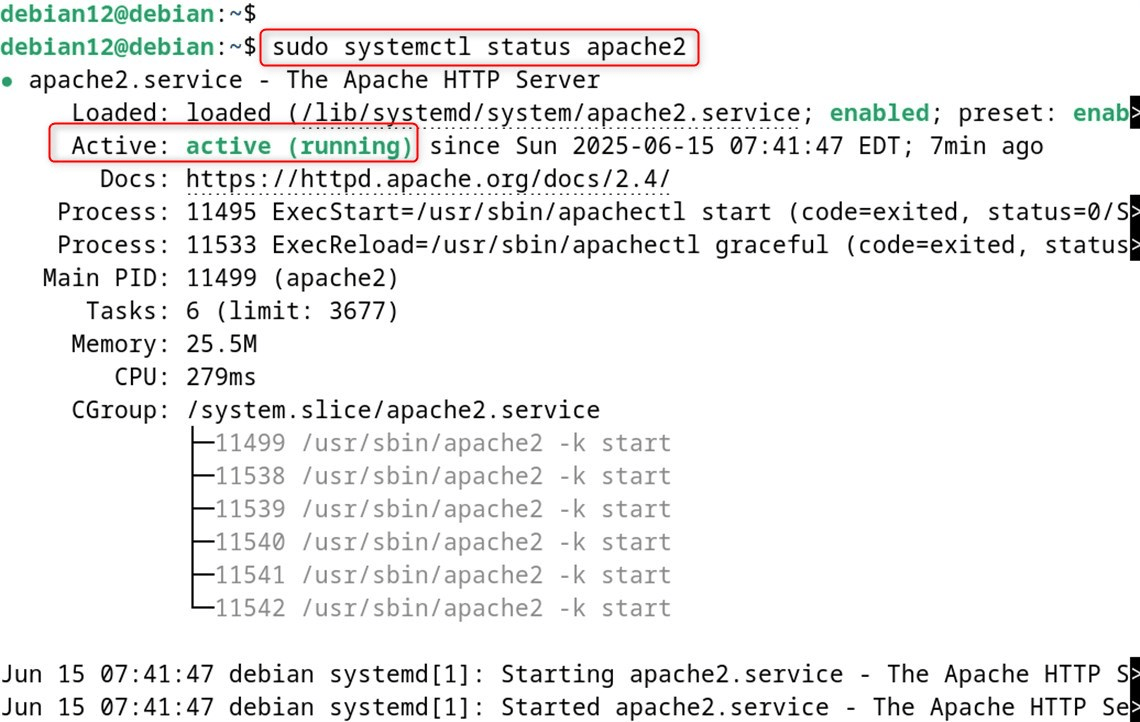Click the truncation marker ending the ExecReload line

(x=1134, y=245)
